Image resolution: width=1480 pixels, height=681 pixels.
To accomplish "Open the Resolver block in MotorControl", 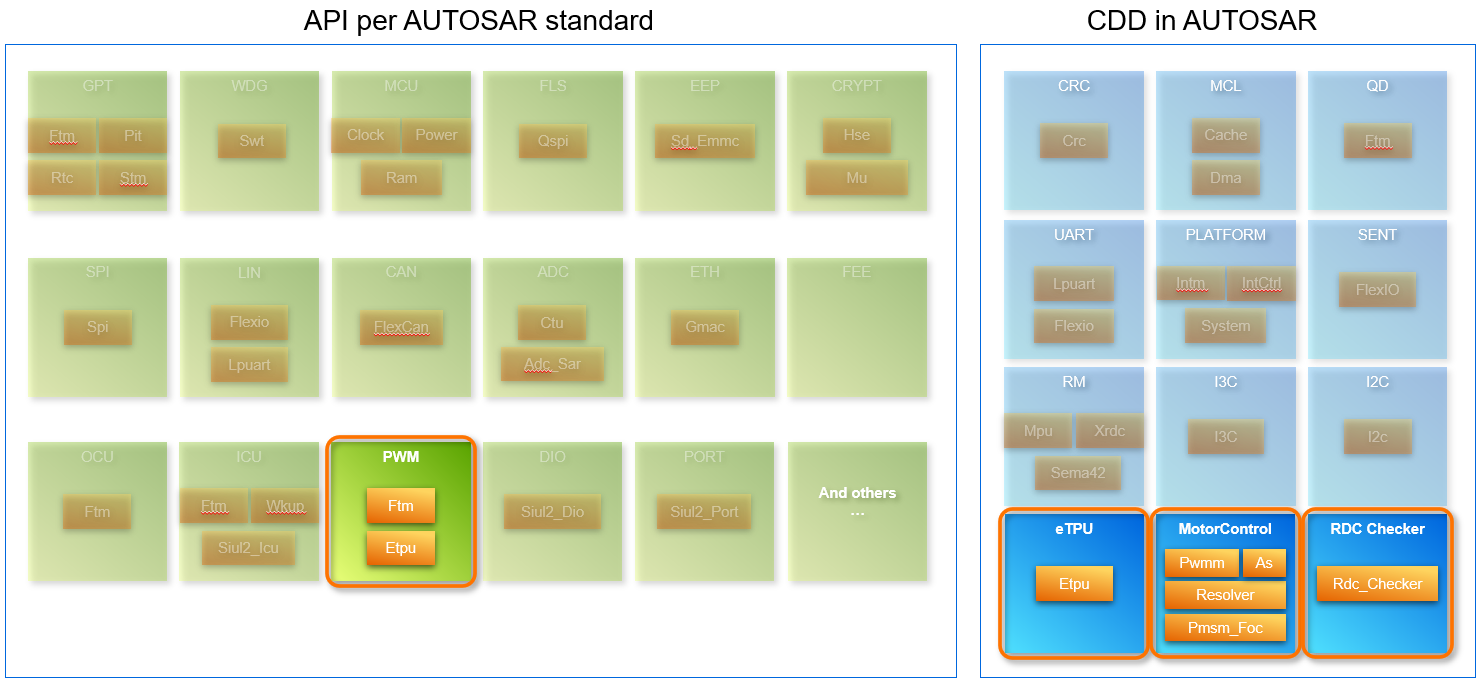I will pyautogui.click(x=1225, y=595).
